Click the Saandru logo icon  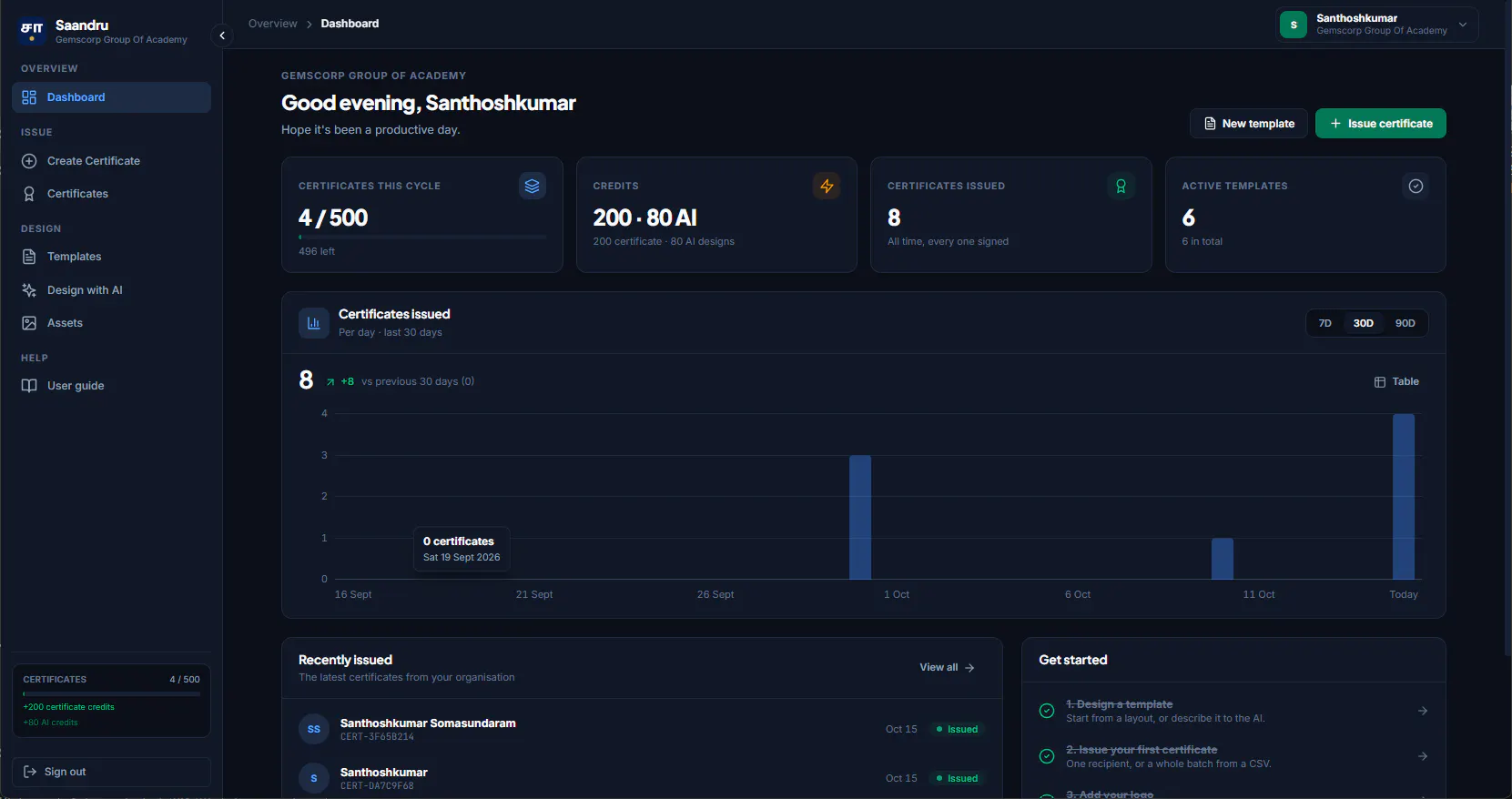[32, 31]
